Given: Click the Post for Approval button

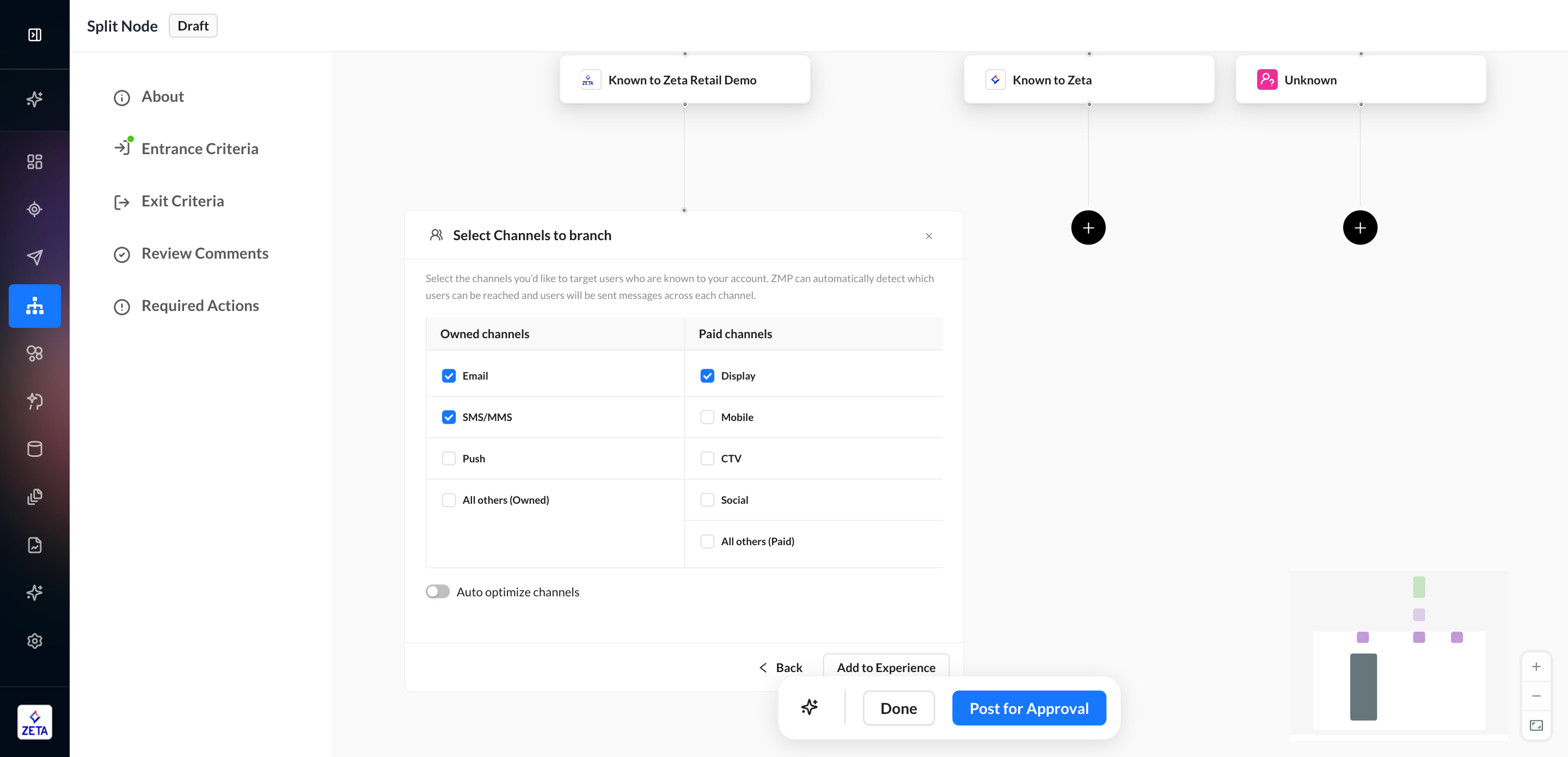Looking at the screenshot, I should [1028, 707].
